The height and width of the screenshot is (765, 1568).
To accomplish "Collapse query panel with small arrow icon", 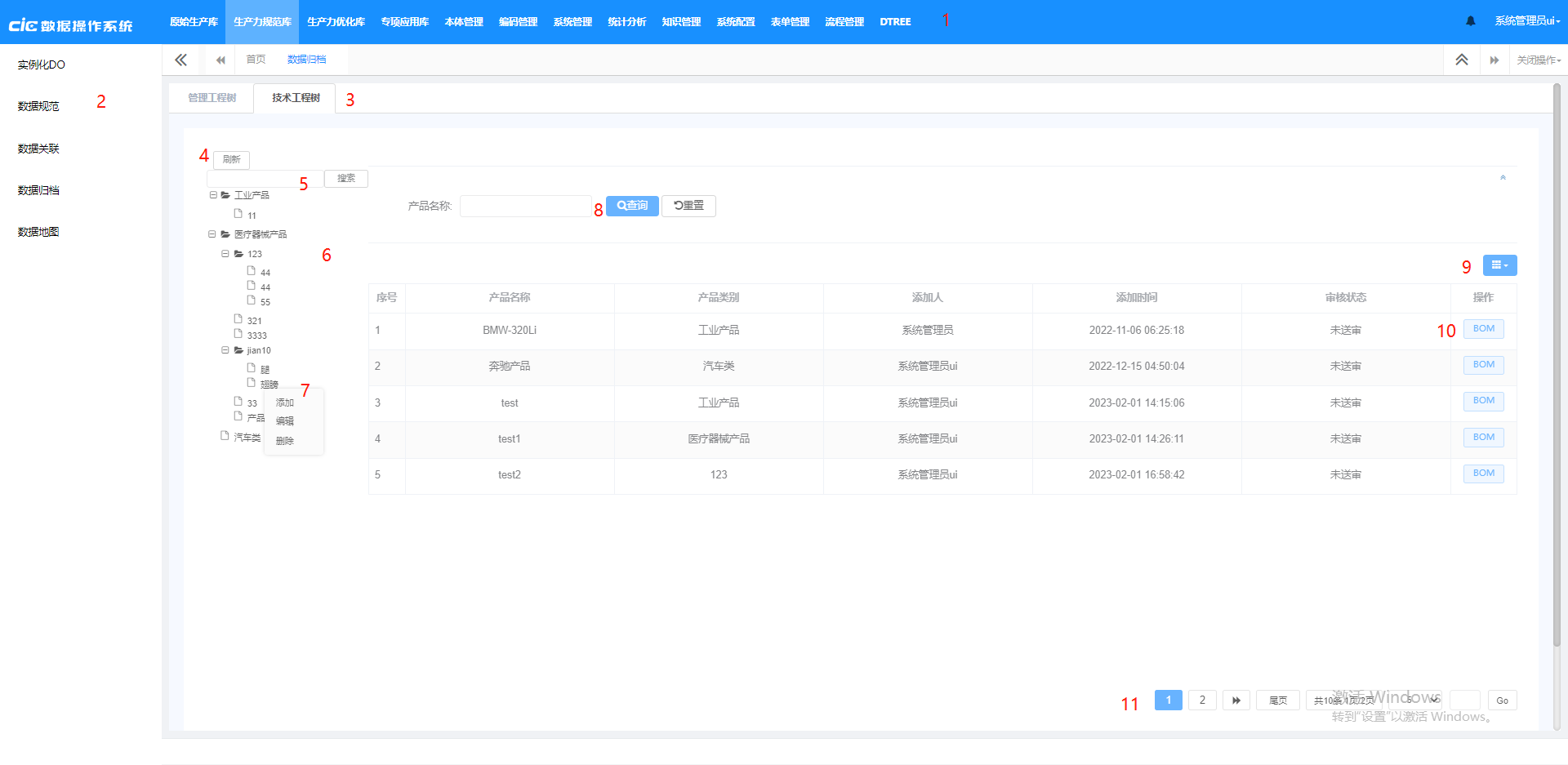I will tap(1503, 177).
